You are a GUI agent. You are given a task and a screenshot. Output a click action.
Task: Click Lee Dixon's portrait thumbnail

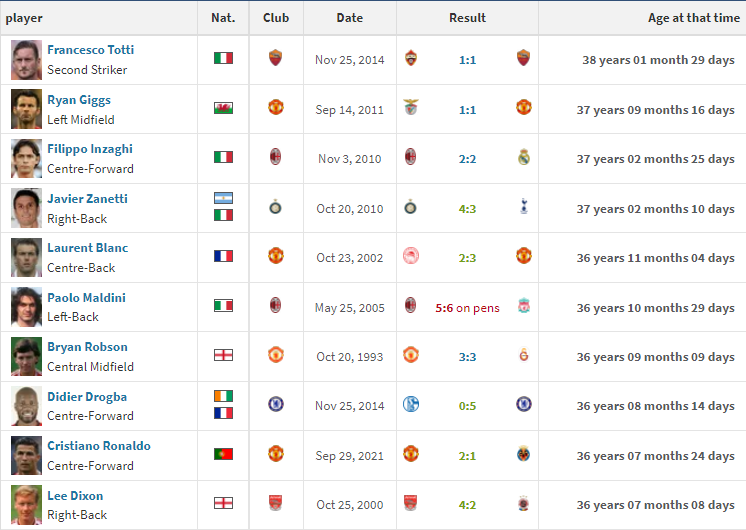tap(27, 504)
